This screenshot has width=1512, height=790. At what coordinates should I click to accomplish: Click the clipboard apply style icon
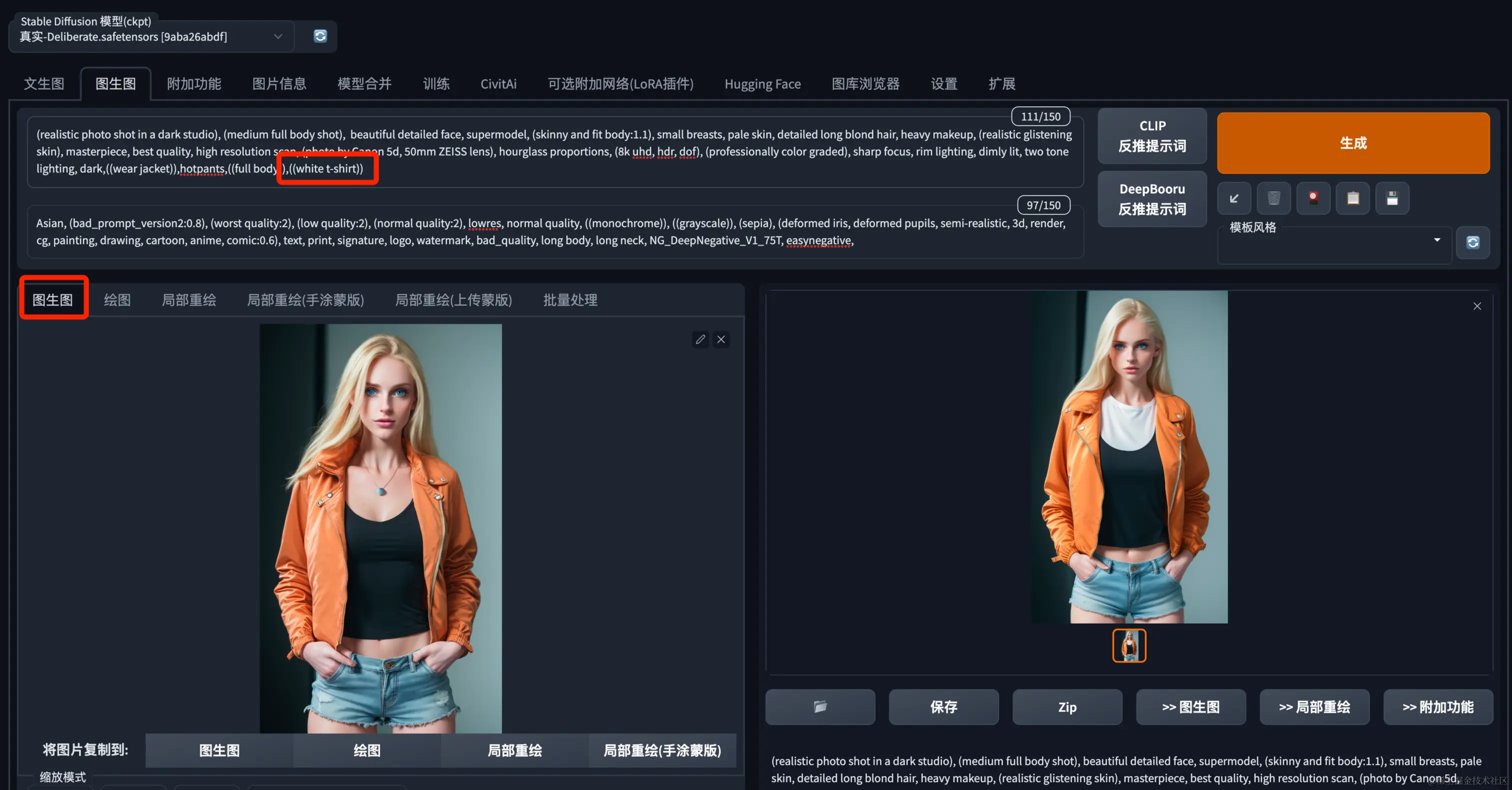click(1352, 199)
